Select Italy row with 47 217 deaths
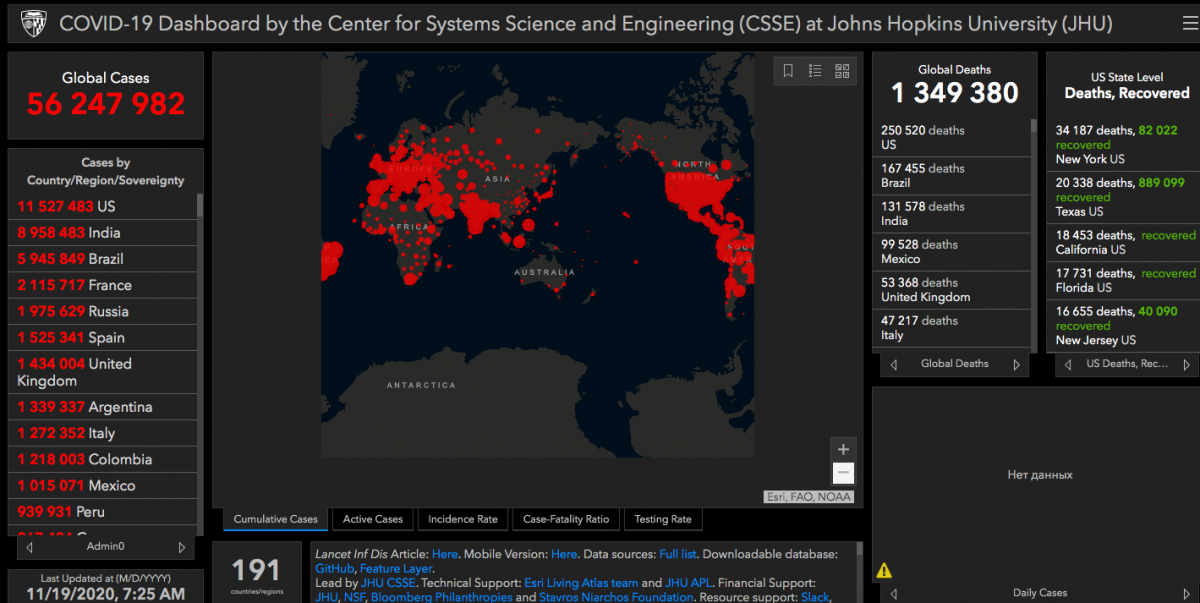Image resolution: width=1200 pixels, height=603 pixels. click(x=952, y=327)
